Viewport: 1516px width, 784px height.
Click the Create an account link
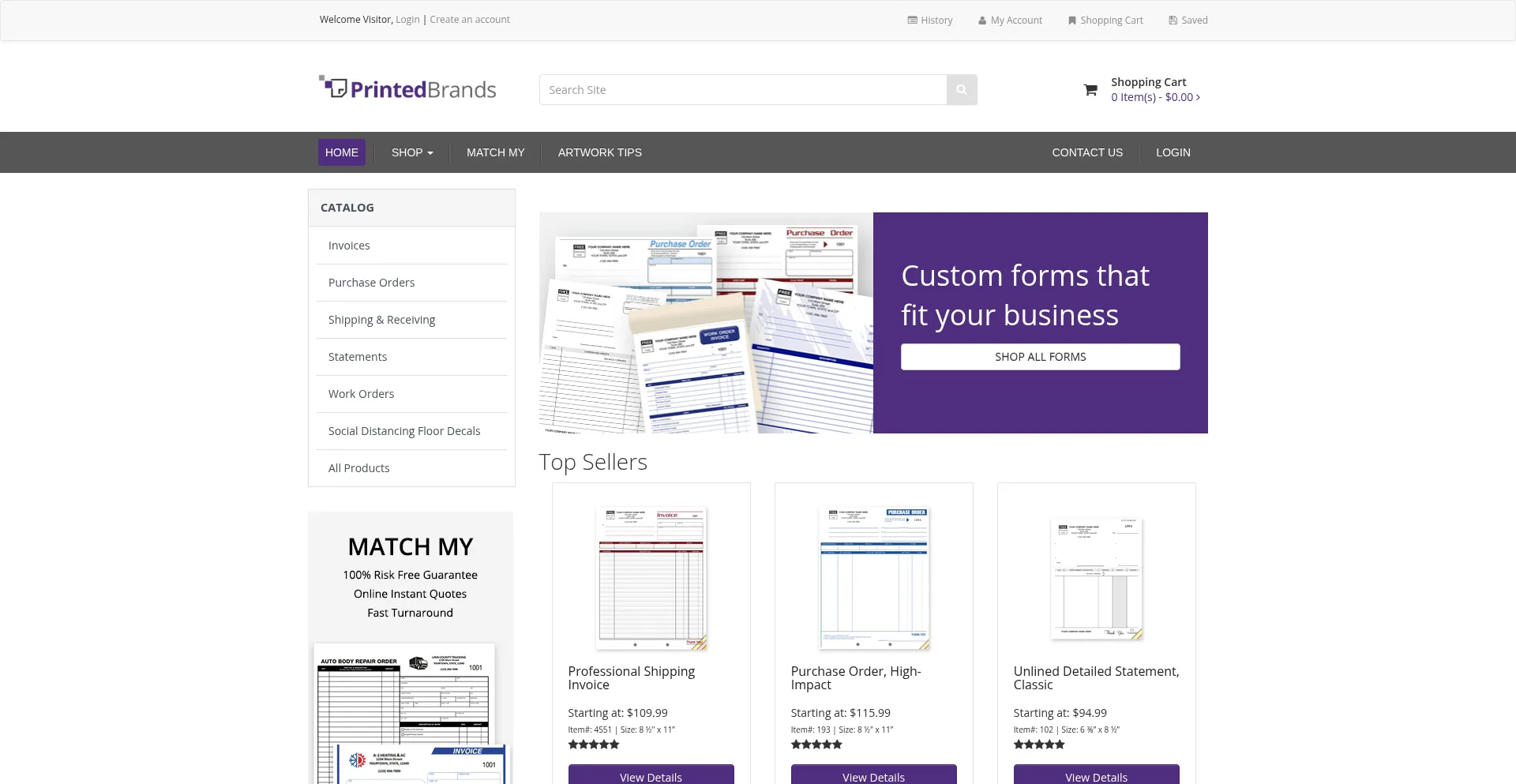click(470, 20)
